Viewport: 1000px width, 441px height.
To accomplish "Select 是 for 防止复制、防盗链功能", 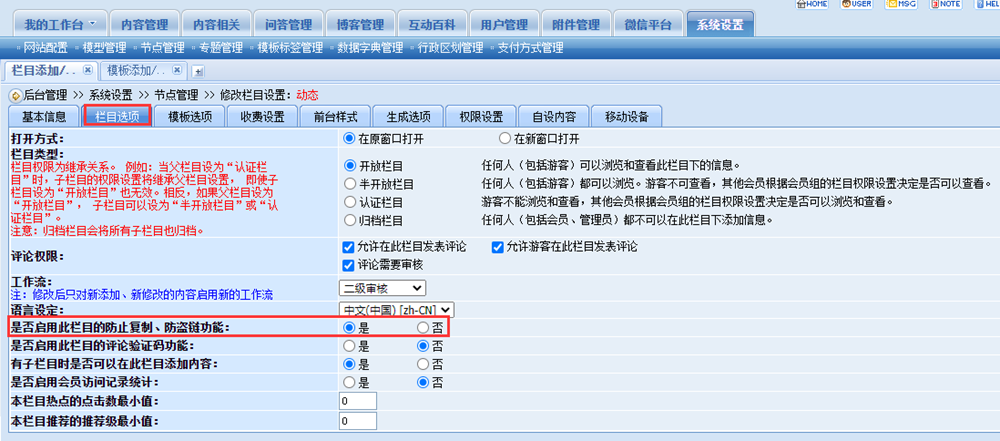I will click(349, 327).
